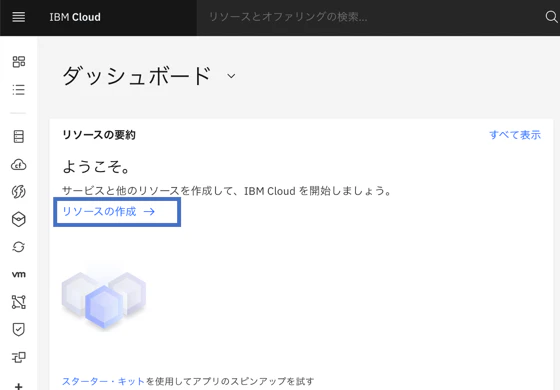Click the plus icon at sidebar bottom
The width and height of the screenshot is (560, 390).
click(19, 386)
